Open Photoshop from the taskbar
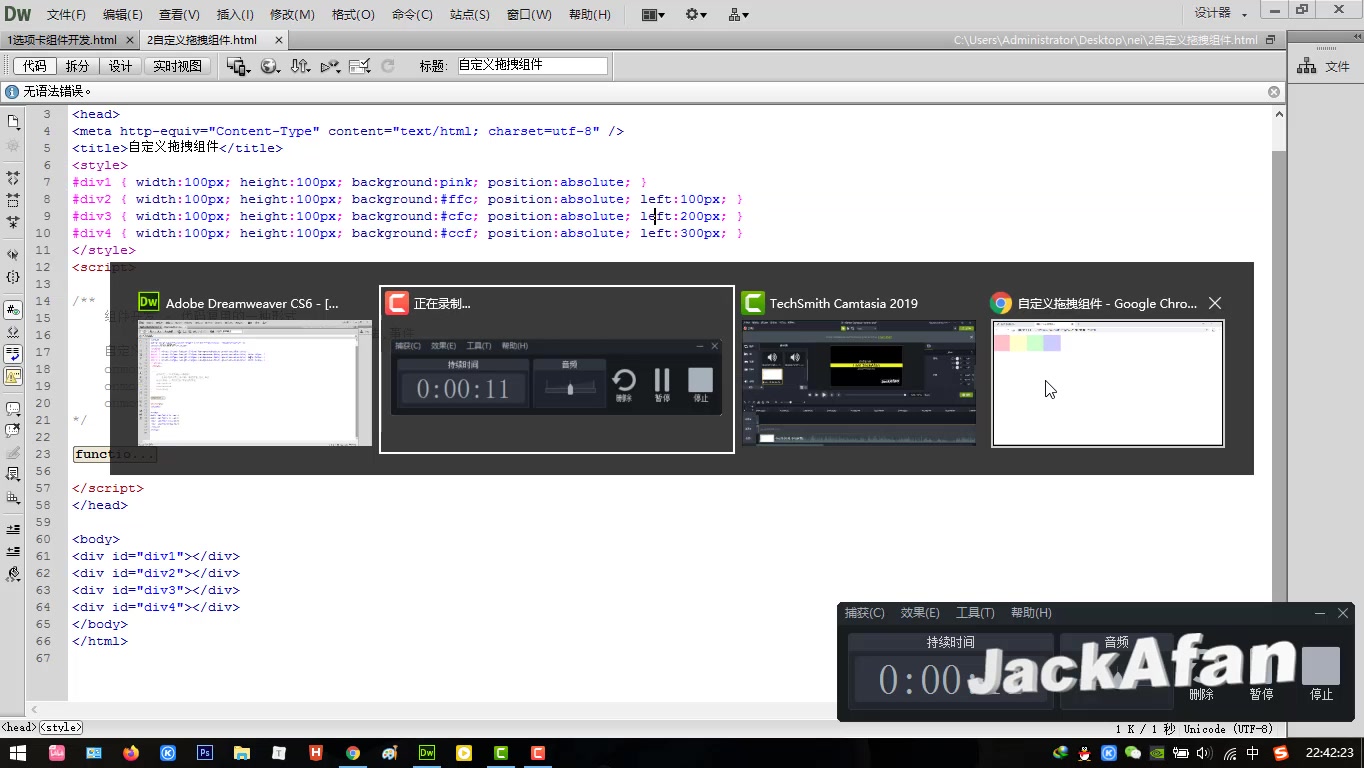 [205, 753]
